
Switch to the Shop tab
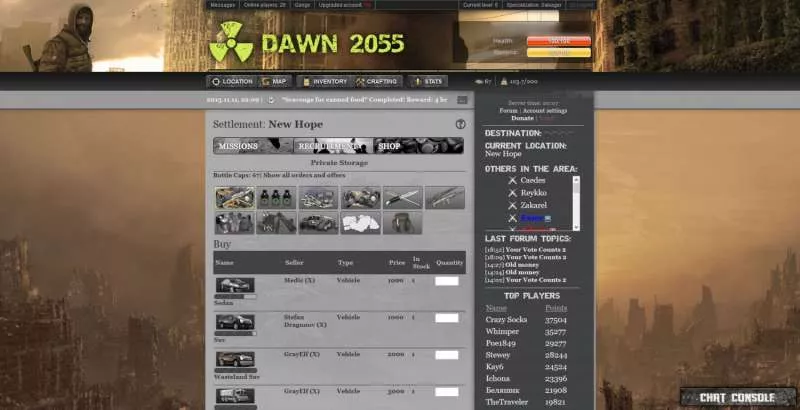(x=418, y=146)
